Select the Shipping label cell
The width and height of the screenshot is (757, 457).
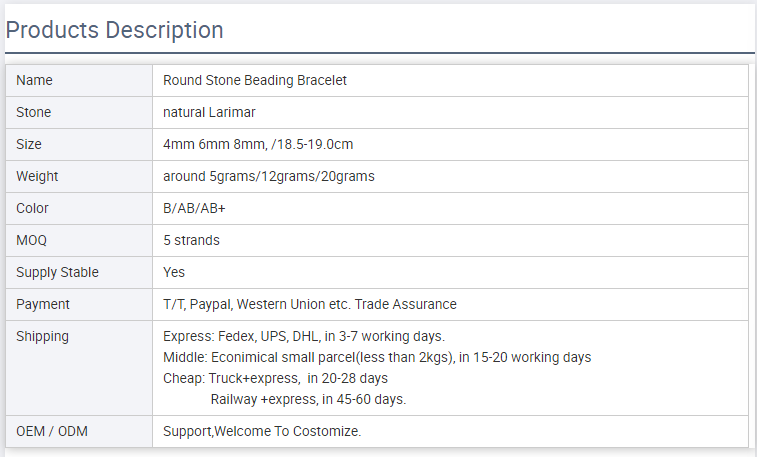[x=43, y=336]
